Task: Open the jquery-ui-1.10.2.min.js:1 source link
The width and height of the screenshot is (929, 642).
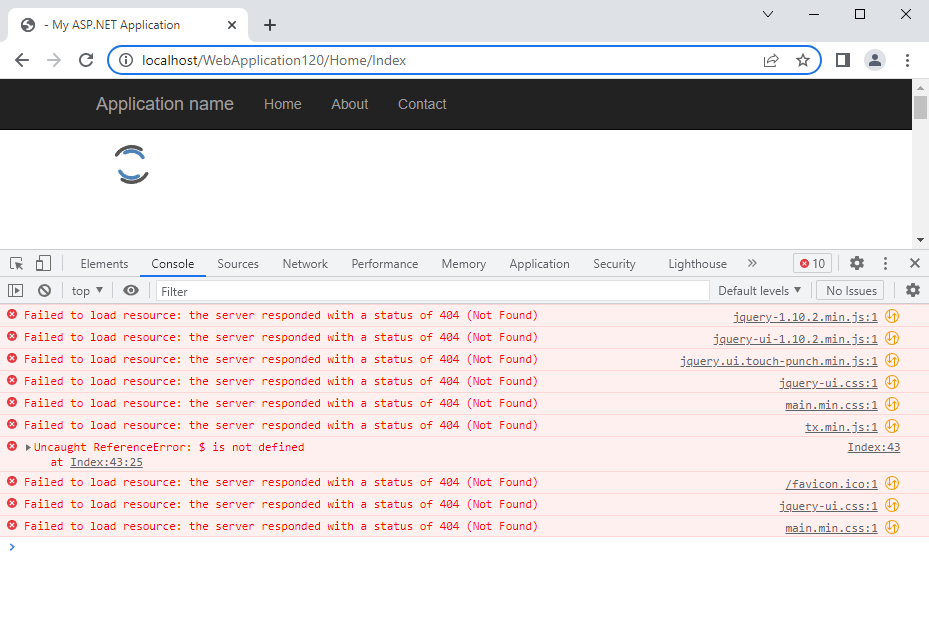Action: 795,339
